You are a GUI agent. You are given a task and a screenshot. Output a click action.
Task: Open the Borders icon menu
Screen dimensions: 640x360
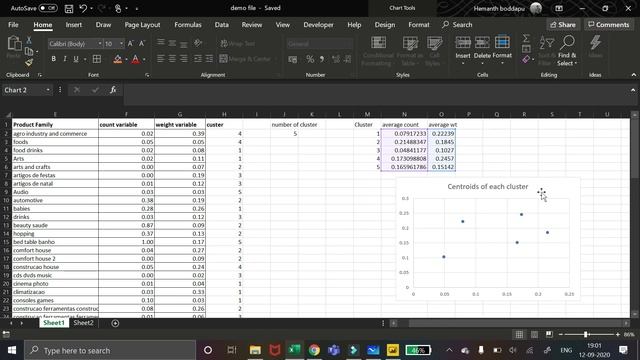(x=97, y=59)
